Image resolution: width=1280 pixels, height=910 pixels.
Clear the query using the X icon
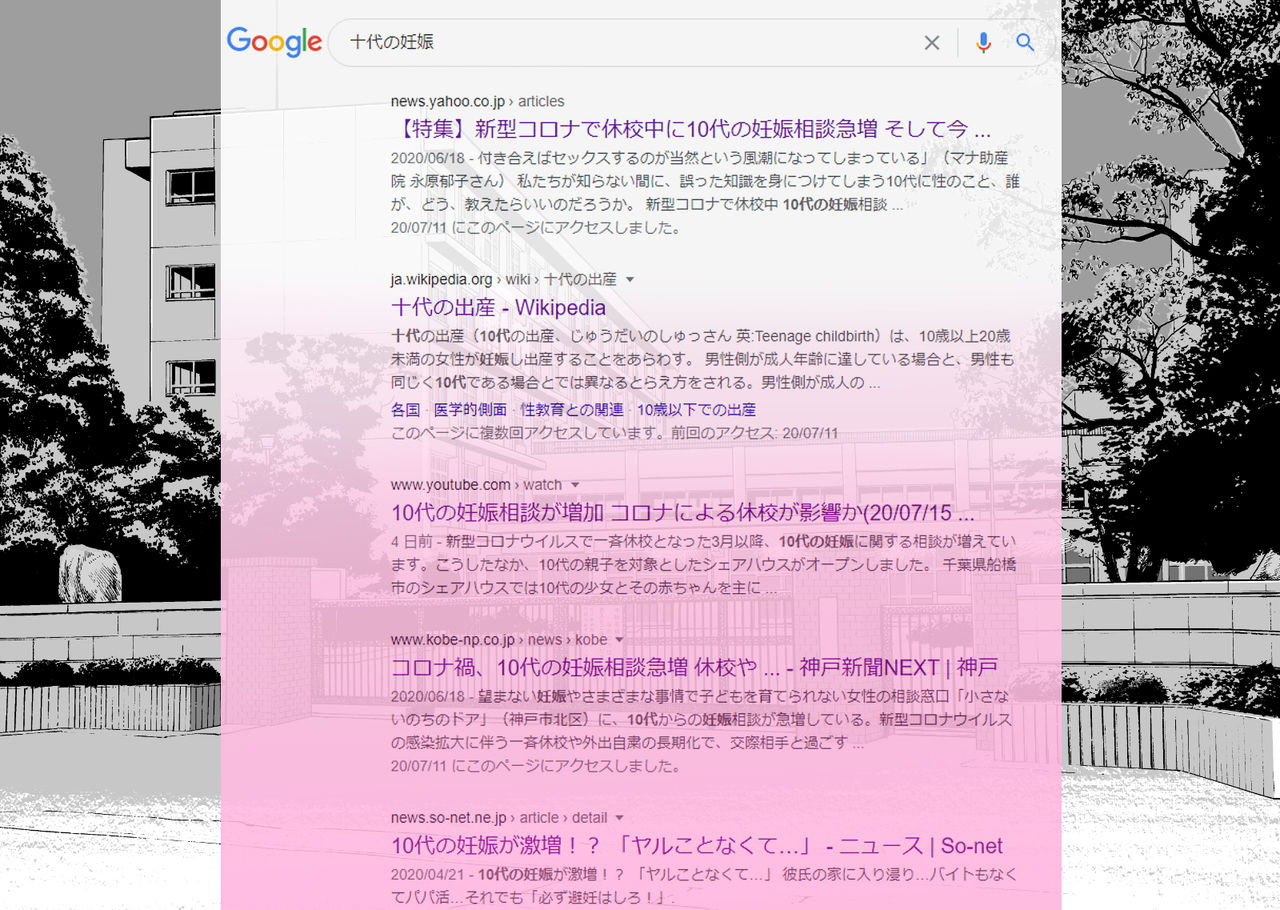(x=931, y=43)
